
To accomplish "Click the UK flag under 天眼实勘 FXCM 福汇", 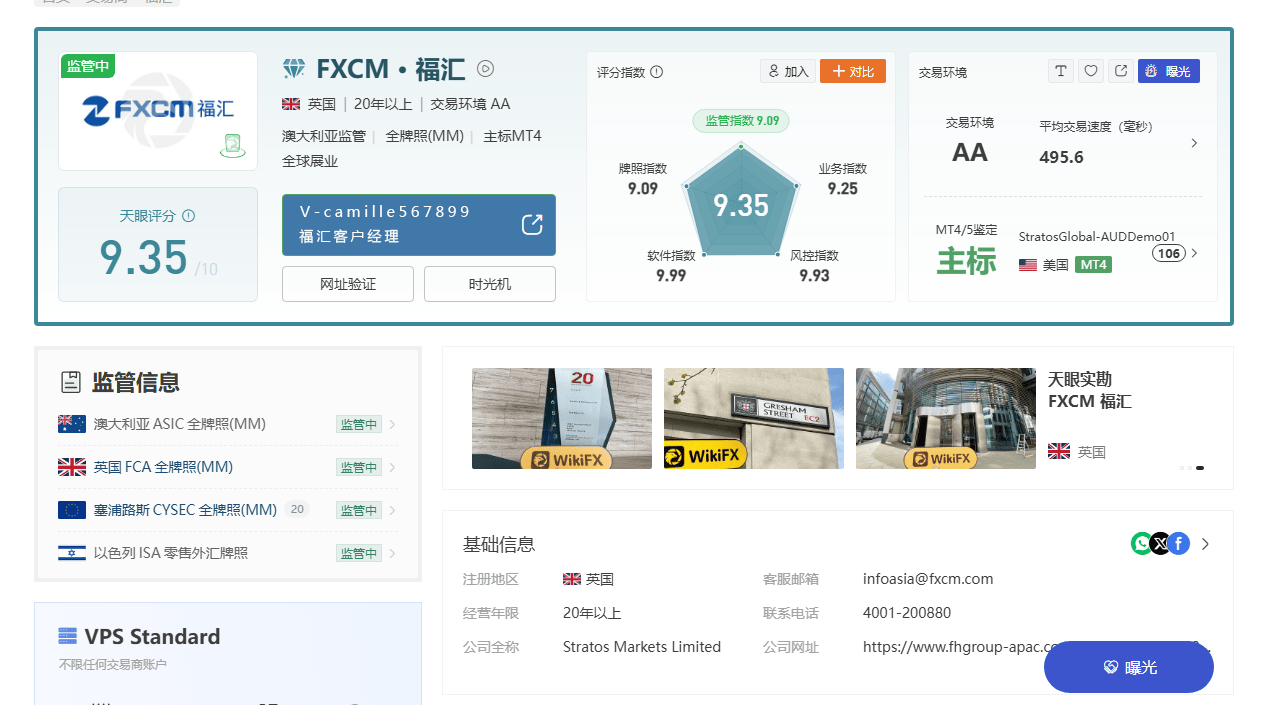I will 1059,452.
